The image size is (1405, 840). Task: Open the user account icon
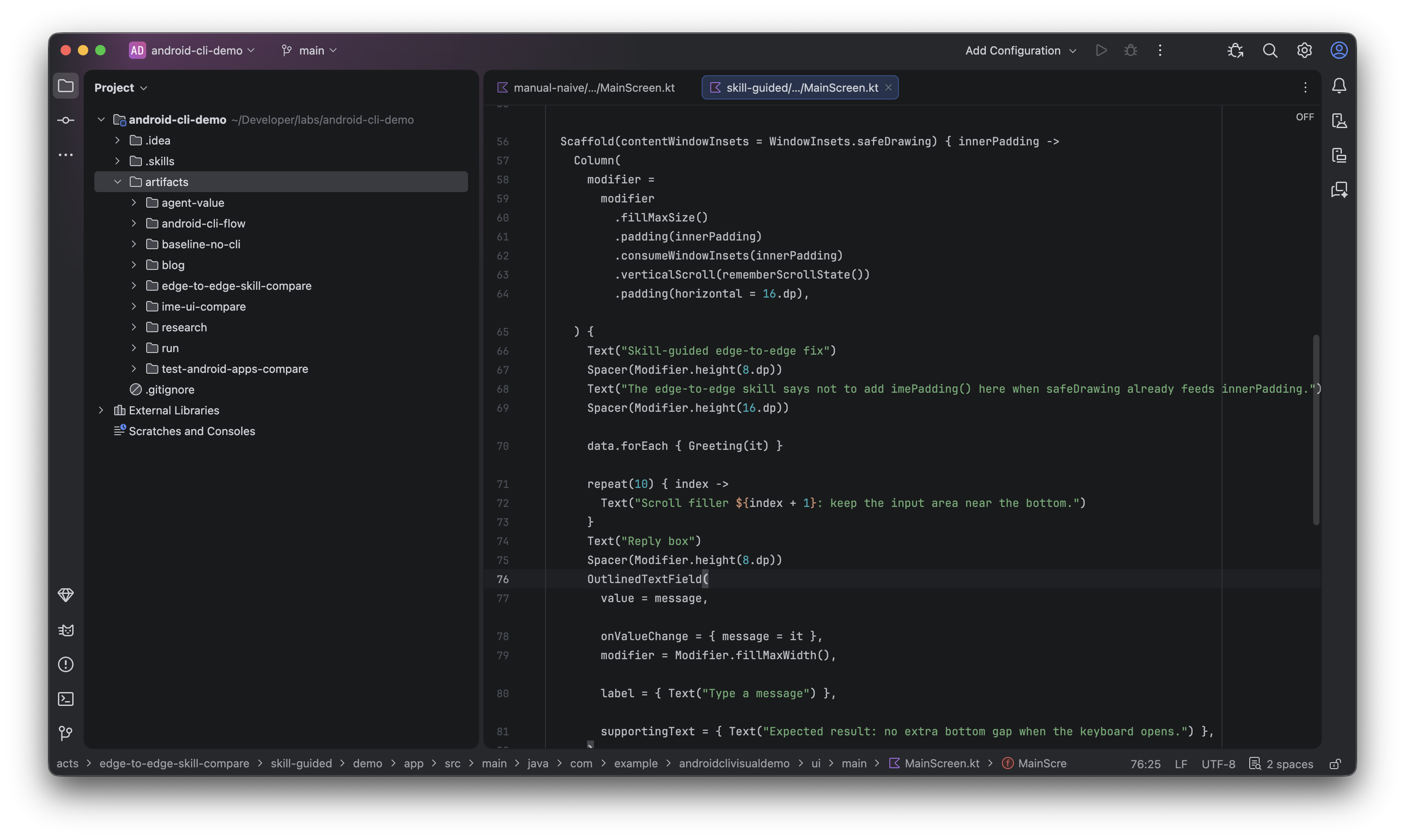point(1339,50)
